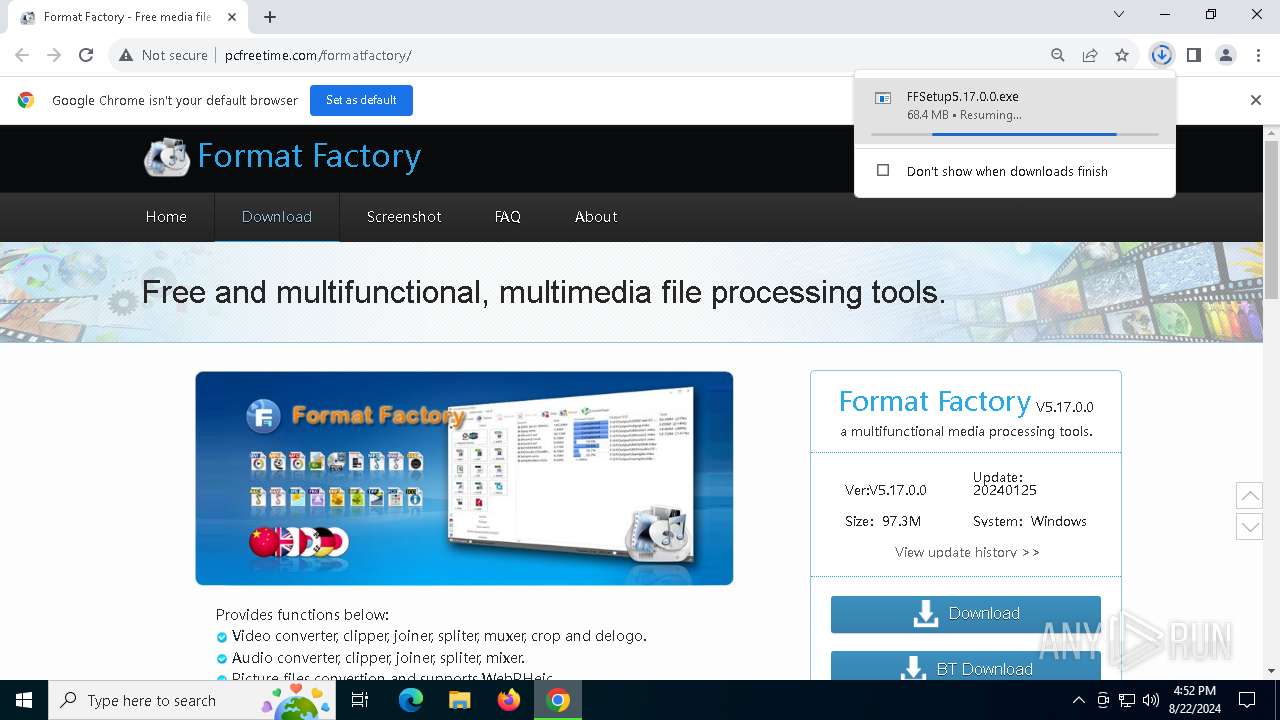Screen dimensions: 1280x720
Task: Click the blue Download button
Action: [966, 614]
